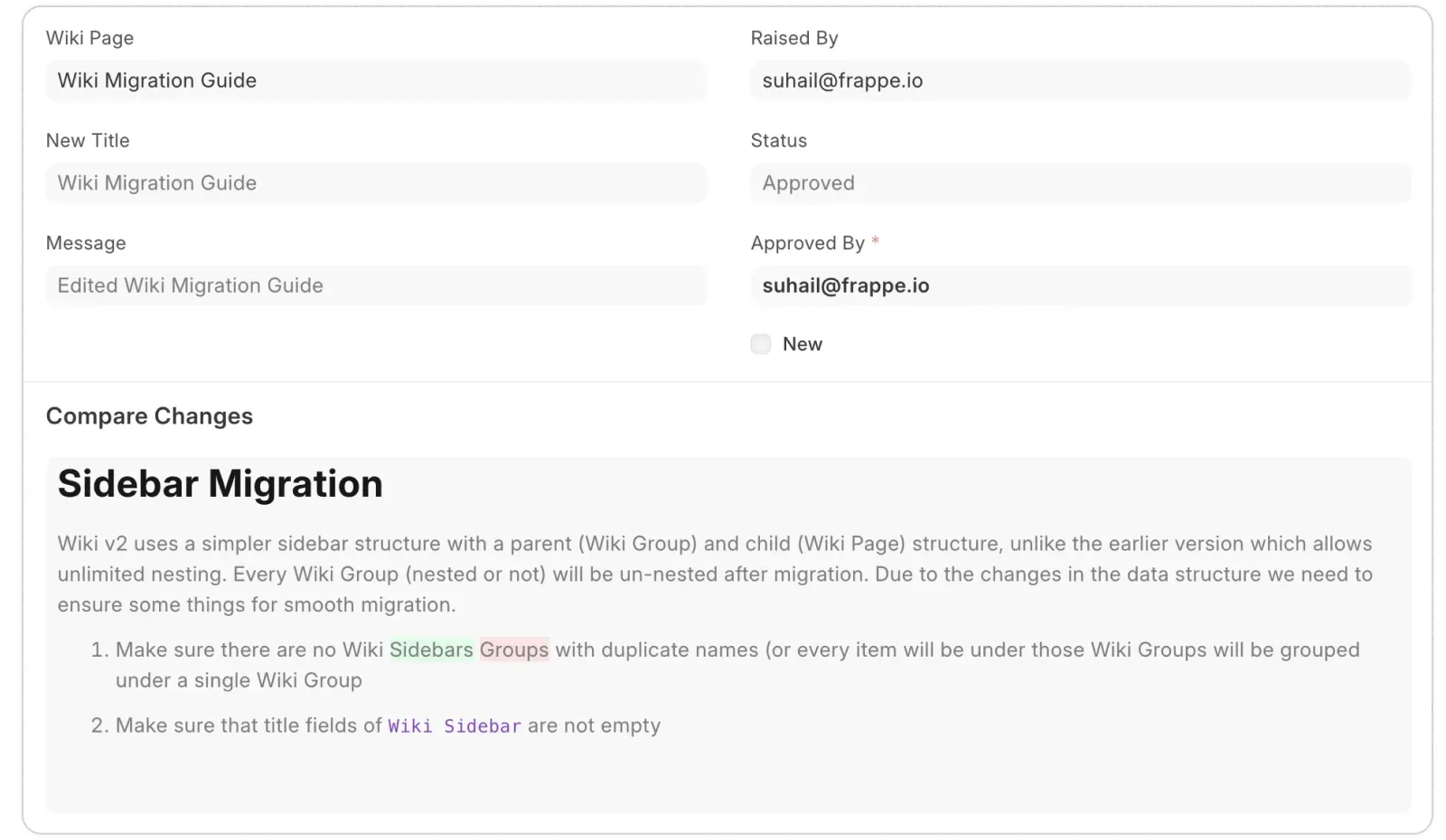
Task: Select the New Title field
Action: click(376, 183)
